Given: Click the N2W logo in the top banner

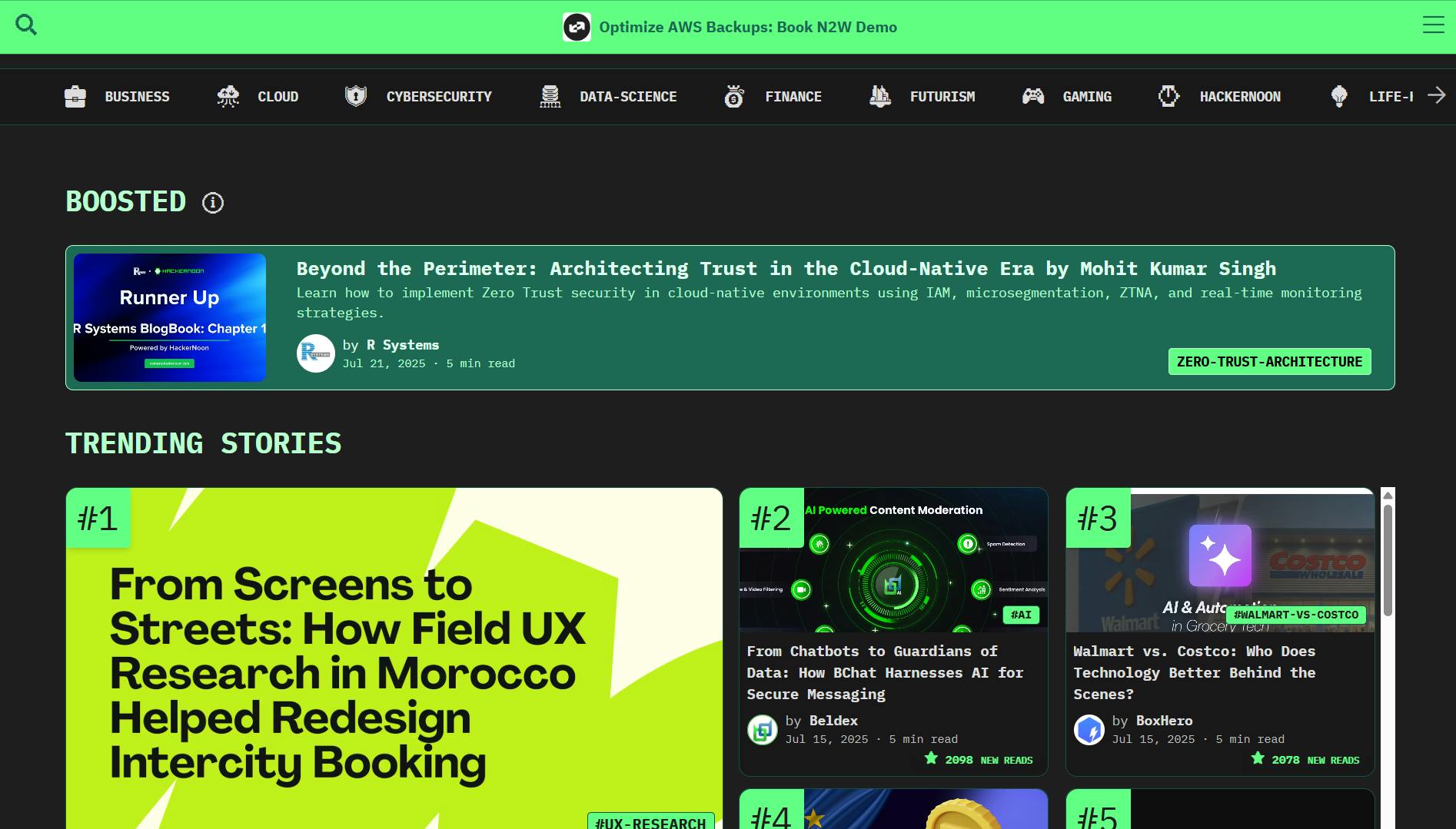Looking at the screenshot, I should pyautogui.click(x=577, y=27).
